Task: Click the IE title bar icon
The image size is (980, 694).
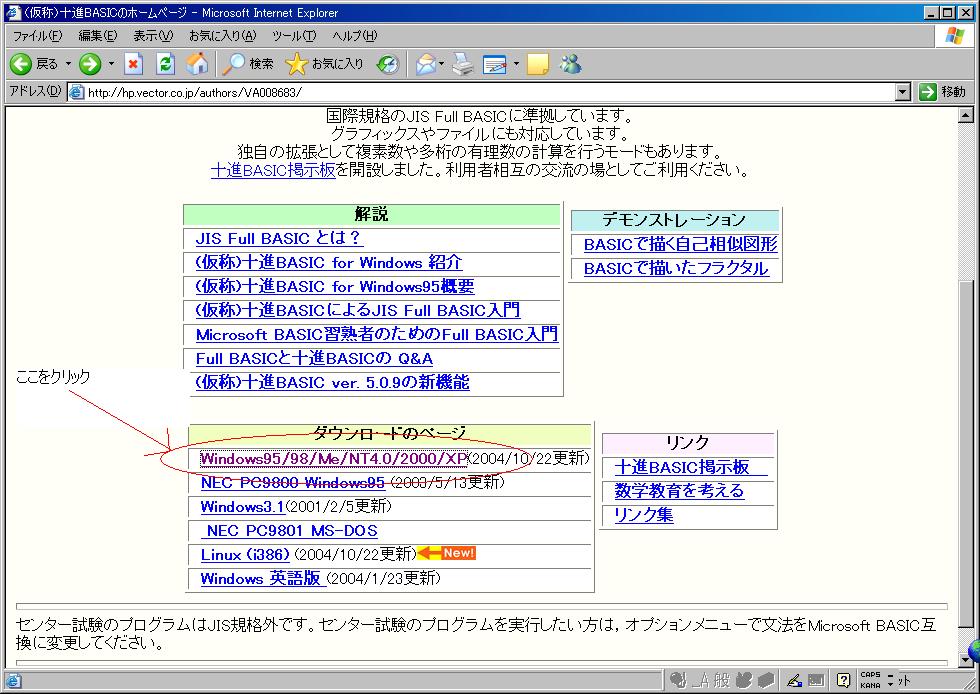Action: (12, 13)
